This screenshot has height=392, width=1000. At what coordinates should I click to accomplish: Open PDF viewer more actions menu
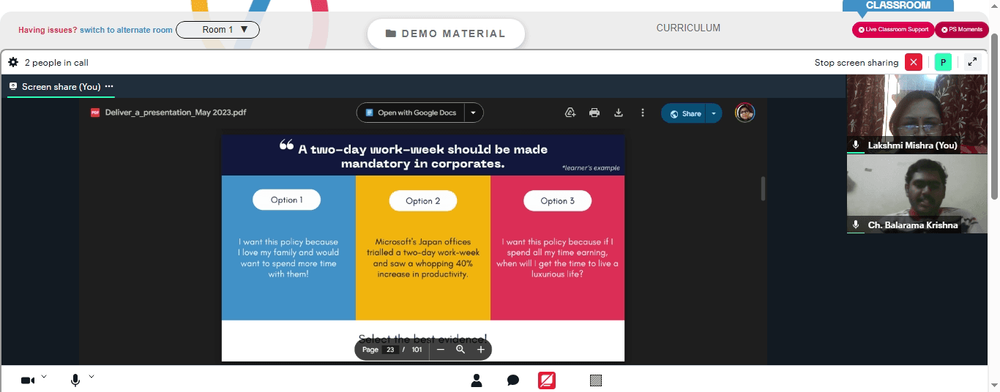[x=642, y=113]
